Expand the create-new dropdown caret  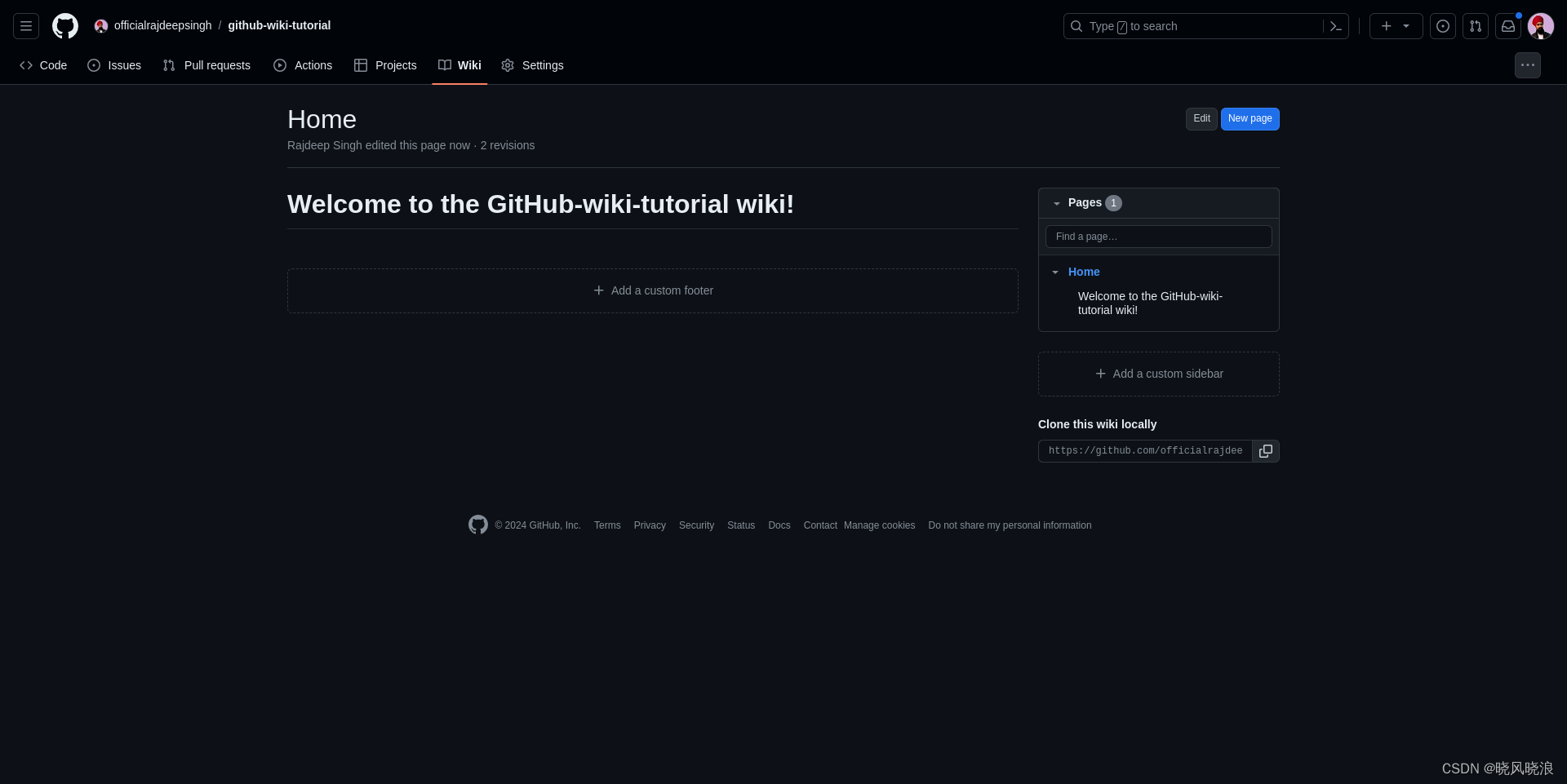[1406, 26]
